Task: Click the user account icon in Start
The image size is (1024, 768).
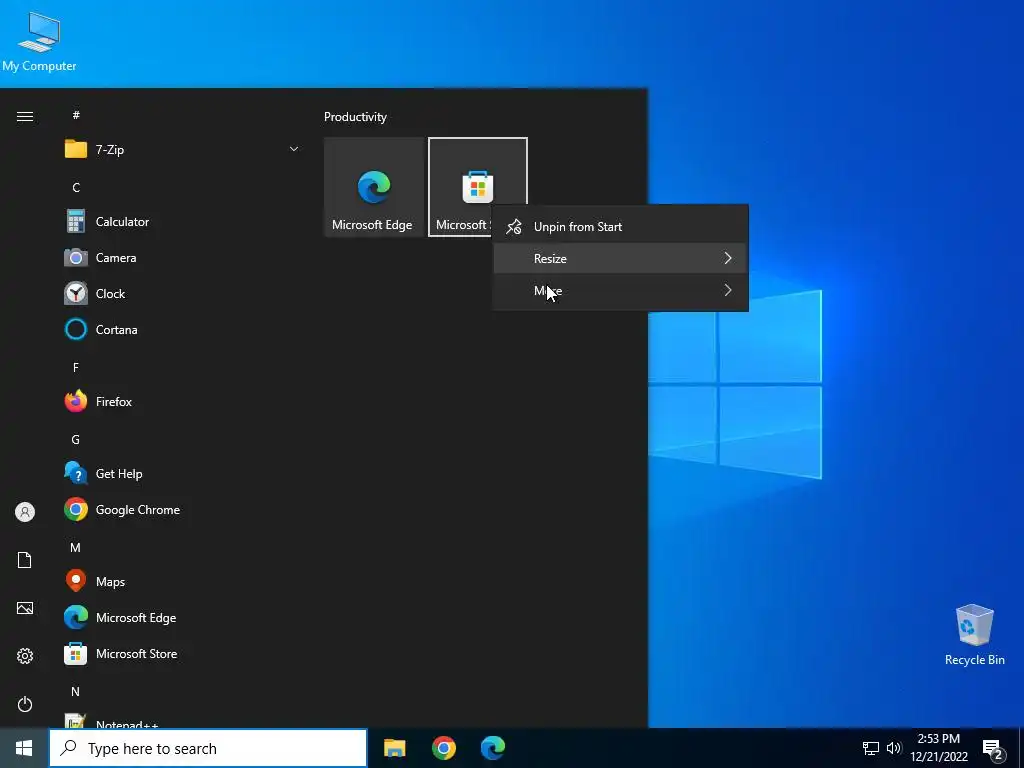Action: (25, 512)
